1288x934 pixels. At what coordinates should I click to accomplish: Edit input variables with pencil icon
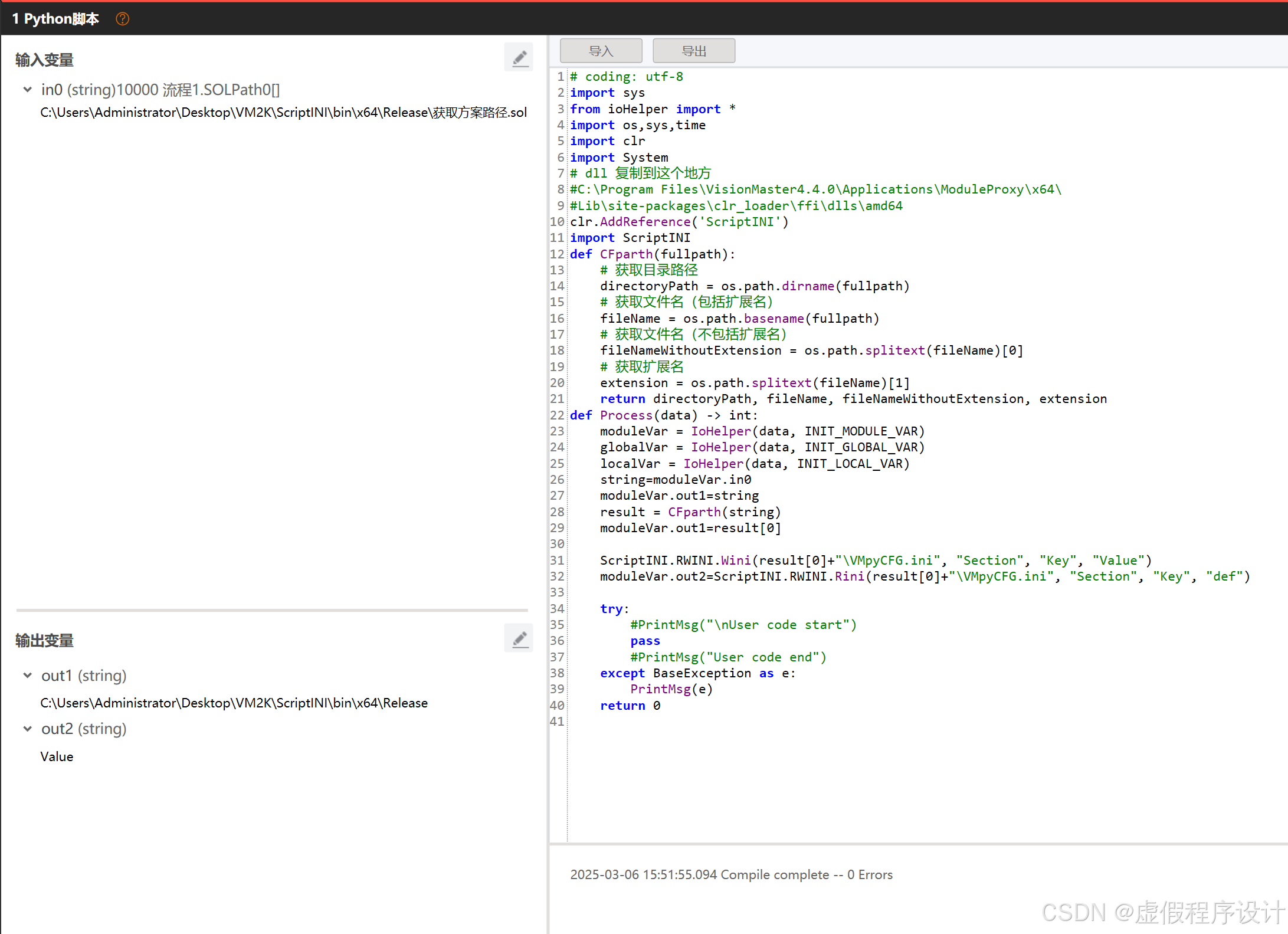tap(519, 58)
